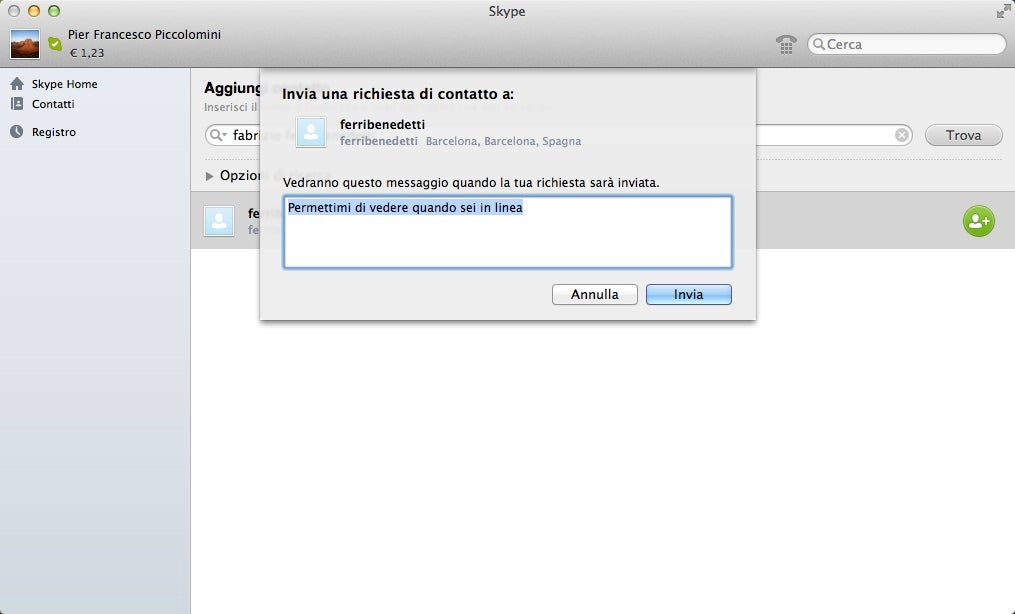The width and height of the screenshot is (1015, 614).
Task: Click inside the contact request message box
Action: coord(507,240)
